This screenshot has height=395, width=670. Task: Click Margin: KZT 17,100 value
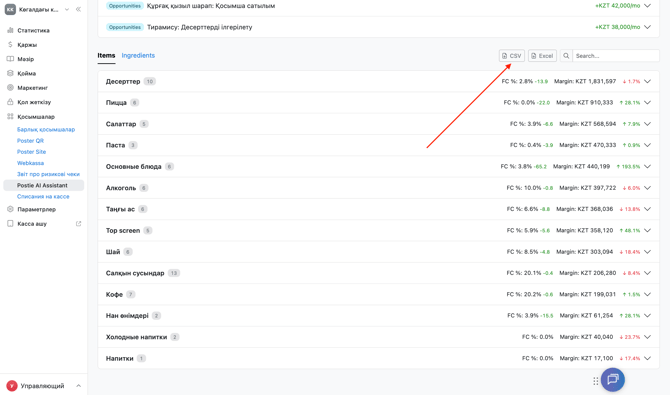tap(586, 358)
